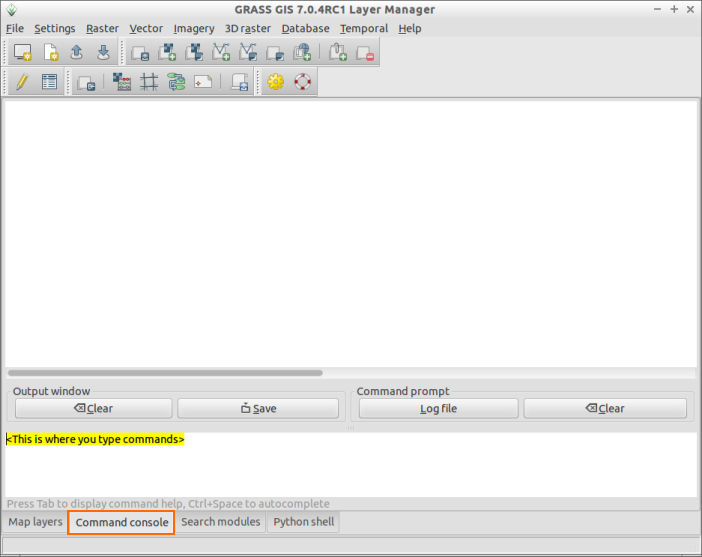
Task: Open the Database menu
Action: pos(305,28)
